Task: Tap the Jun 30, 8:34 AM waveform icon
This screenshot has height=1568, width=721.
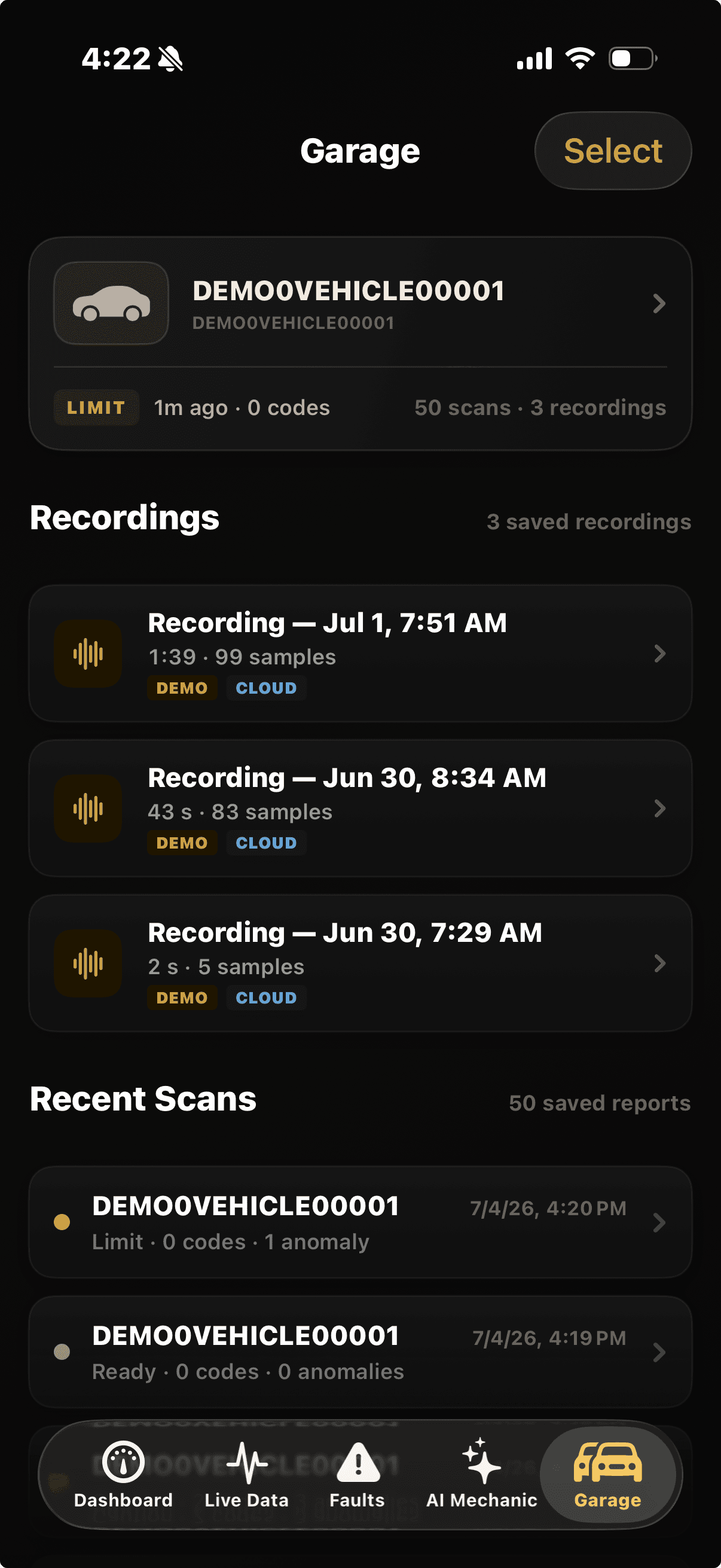Action: click(88, 809)
